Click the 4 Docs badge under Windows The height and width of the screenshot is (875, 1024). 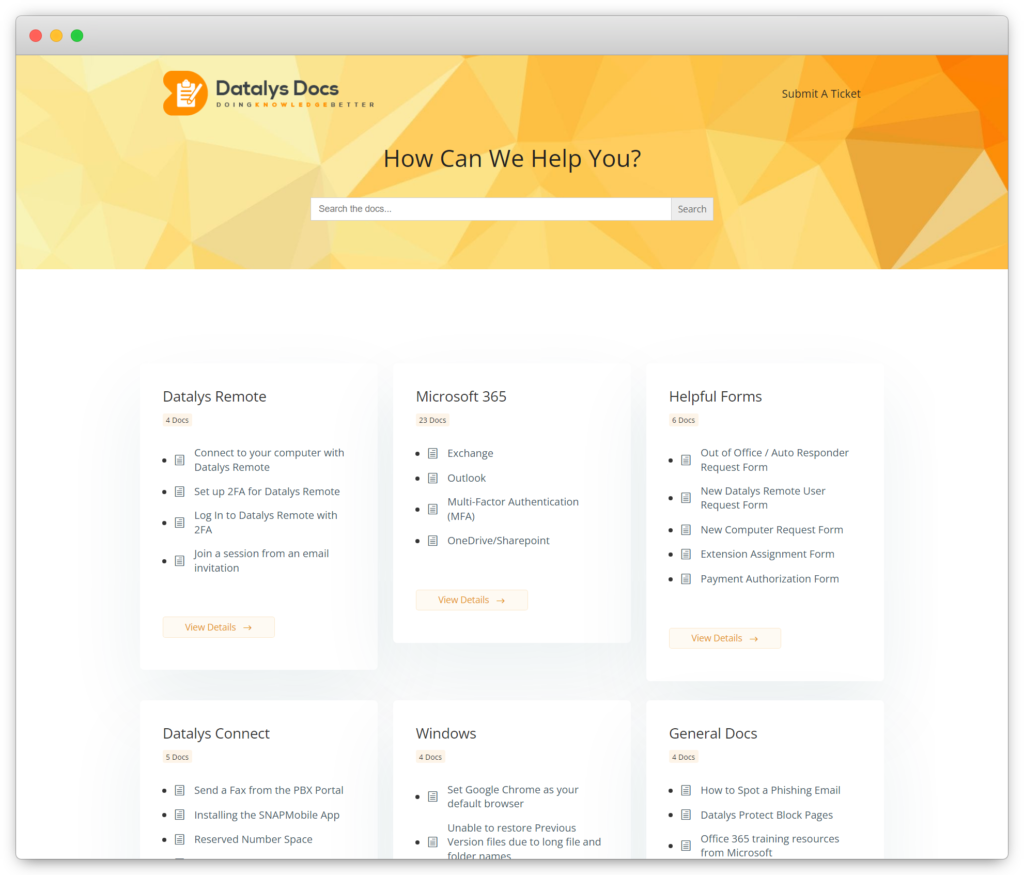pyautogui.click(x=430, y=757)
